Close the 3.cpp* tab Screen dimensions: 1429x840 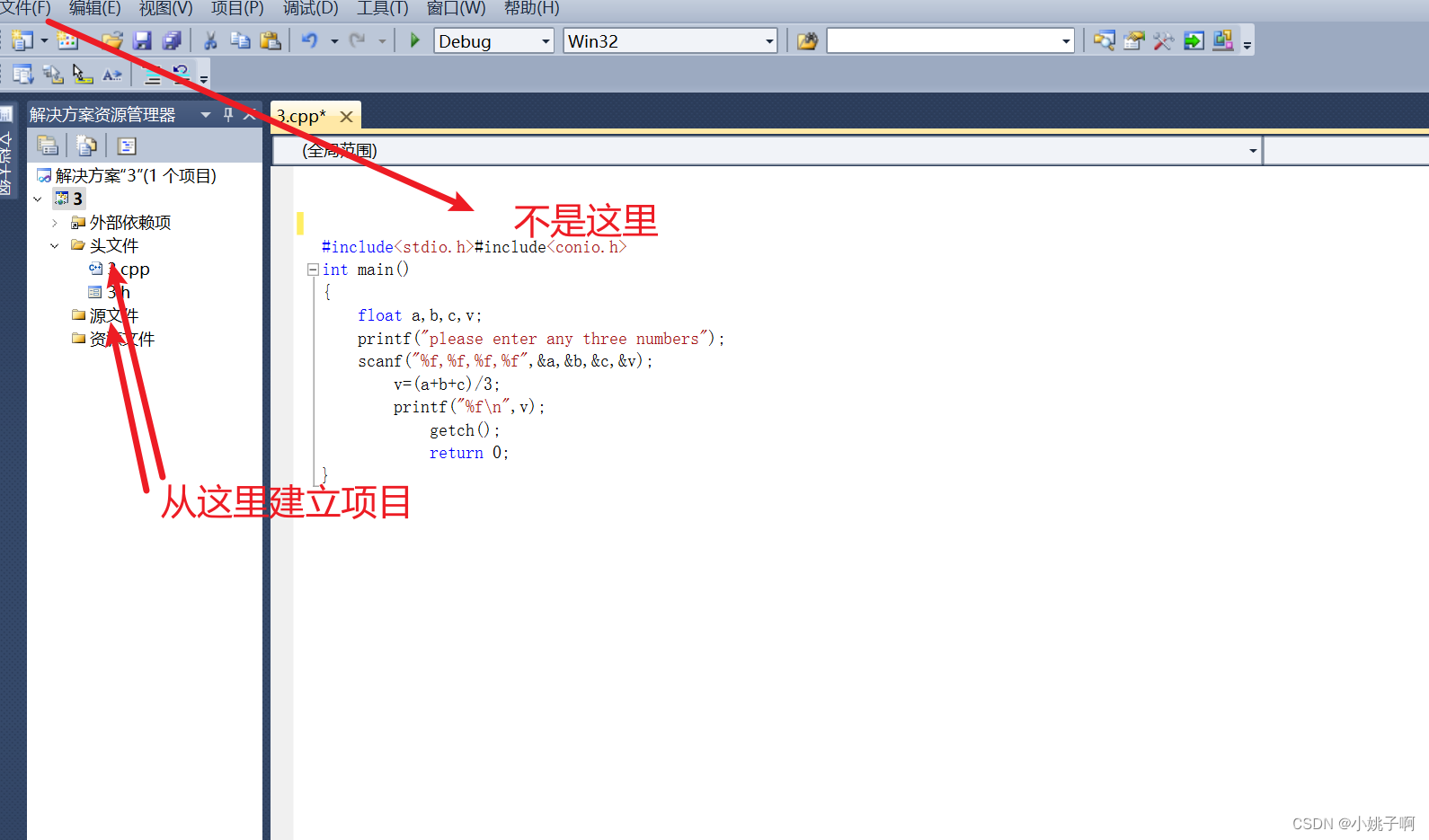coord(346,117)
